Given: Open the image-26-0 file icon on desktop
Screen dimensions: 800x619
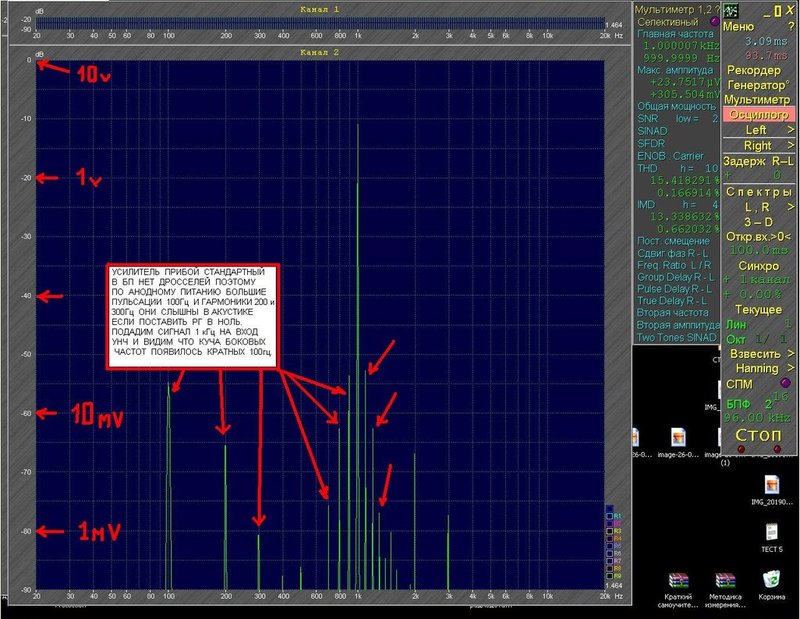Looking at the screenshot, I should pos(678,437).
